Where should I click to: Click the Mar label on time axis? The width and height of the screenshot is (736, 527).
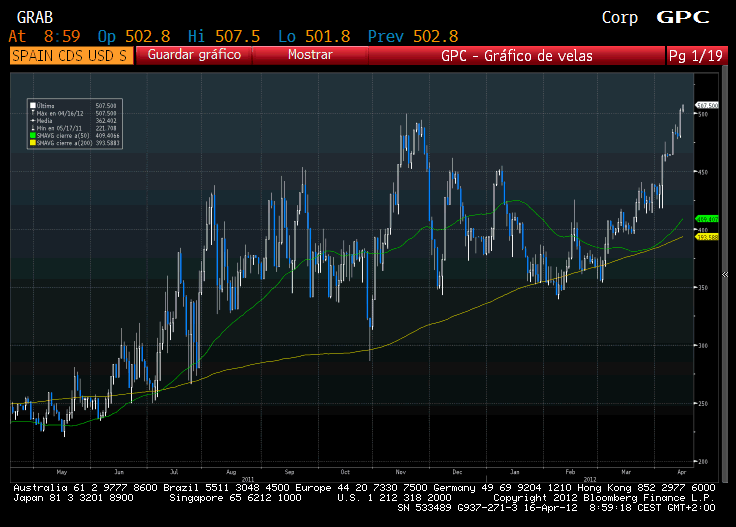(626, 472)
